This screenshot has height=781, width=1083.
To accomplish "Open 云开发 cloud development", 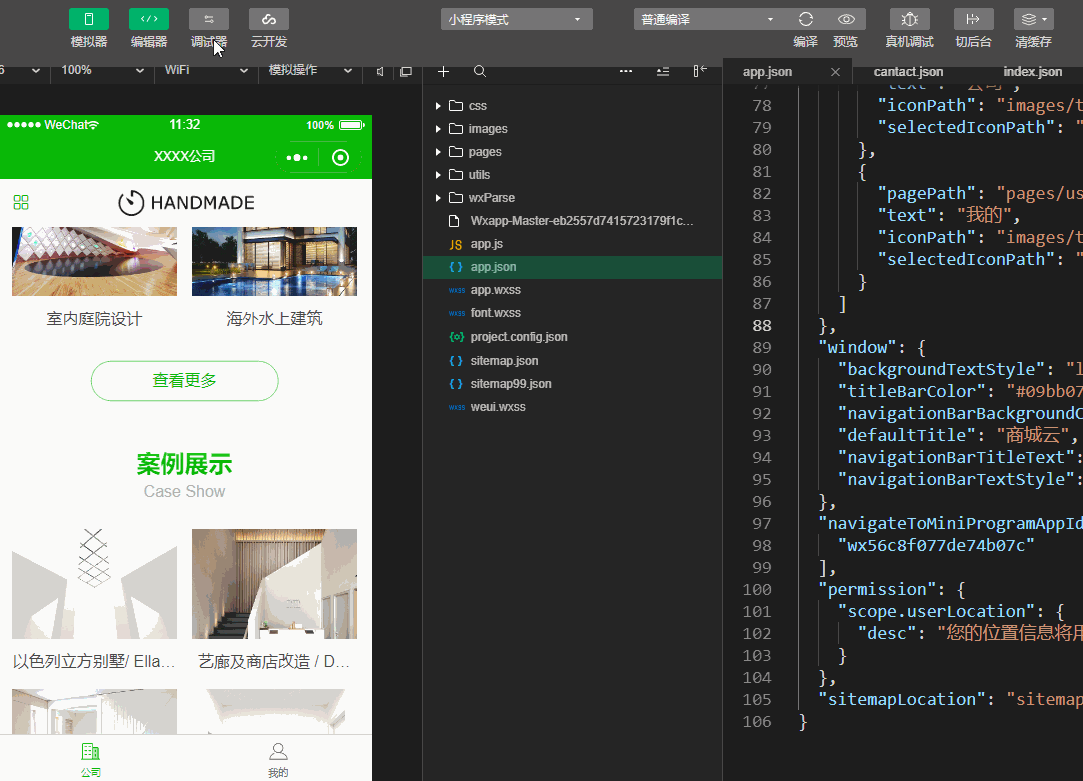I will click(269, 19).
